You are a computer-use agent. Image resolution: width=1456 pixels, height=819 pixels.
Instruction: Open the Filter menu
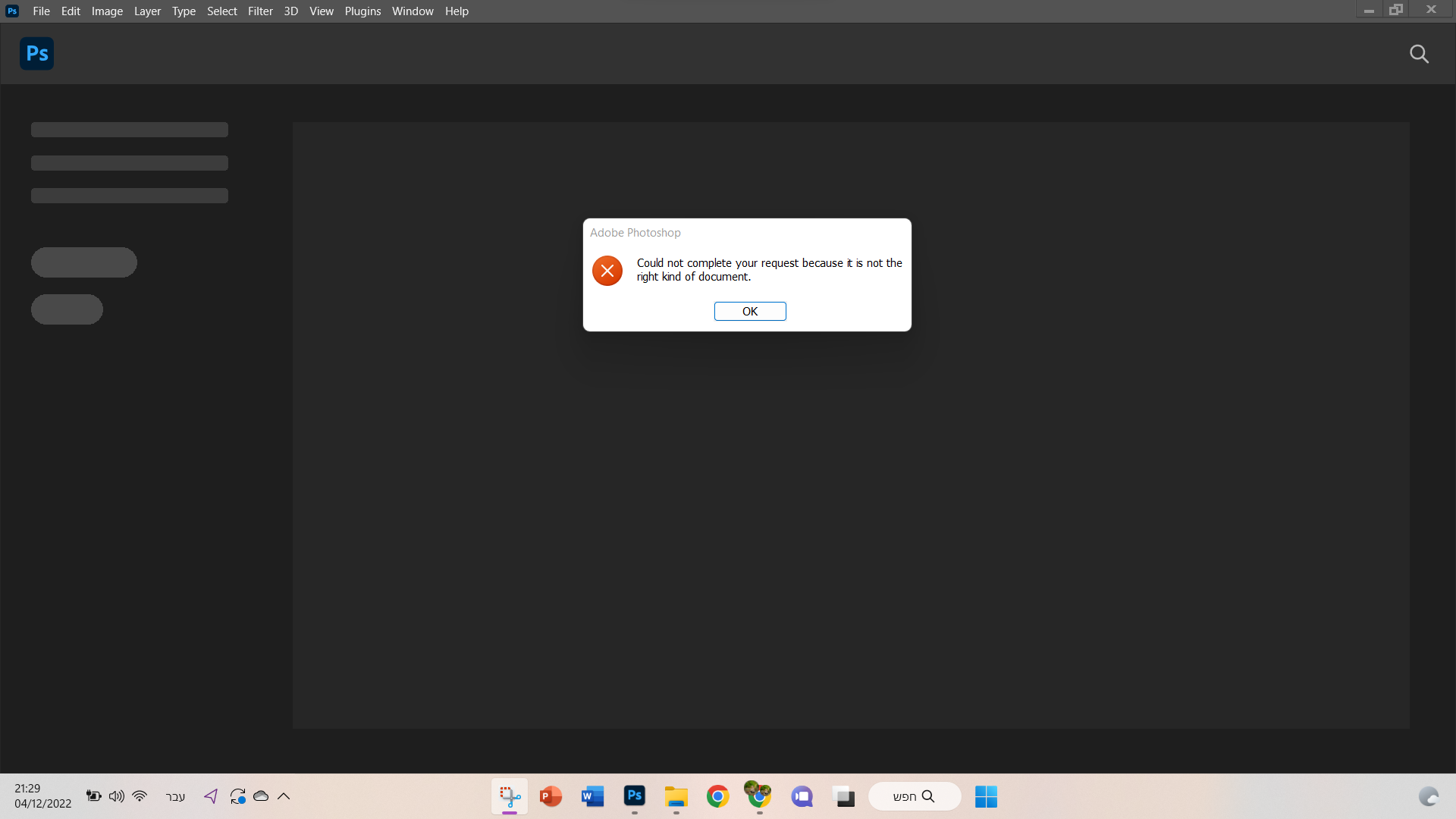(260, 11)
